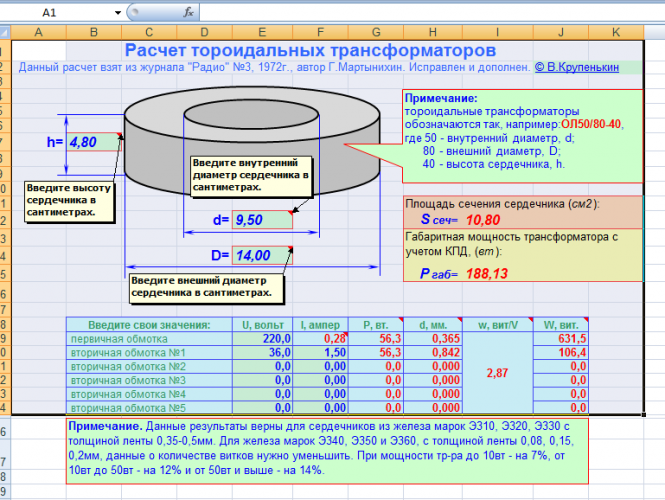Image resolution: width=665 pixels, height=500 pixels.
Task: Click the вторичная обмотка №3 row label
Action: [149, 380]
